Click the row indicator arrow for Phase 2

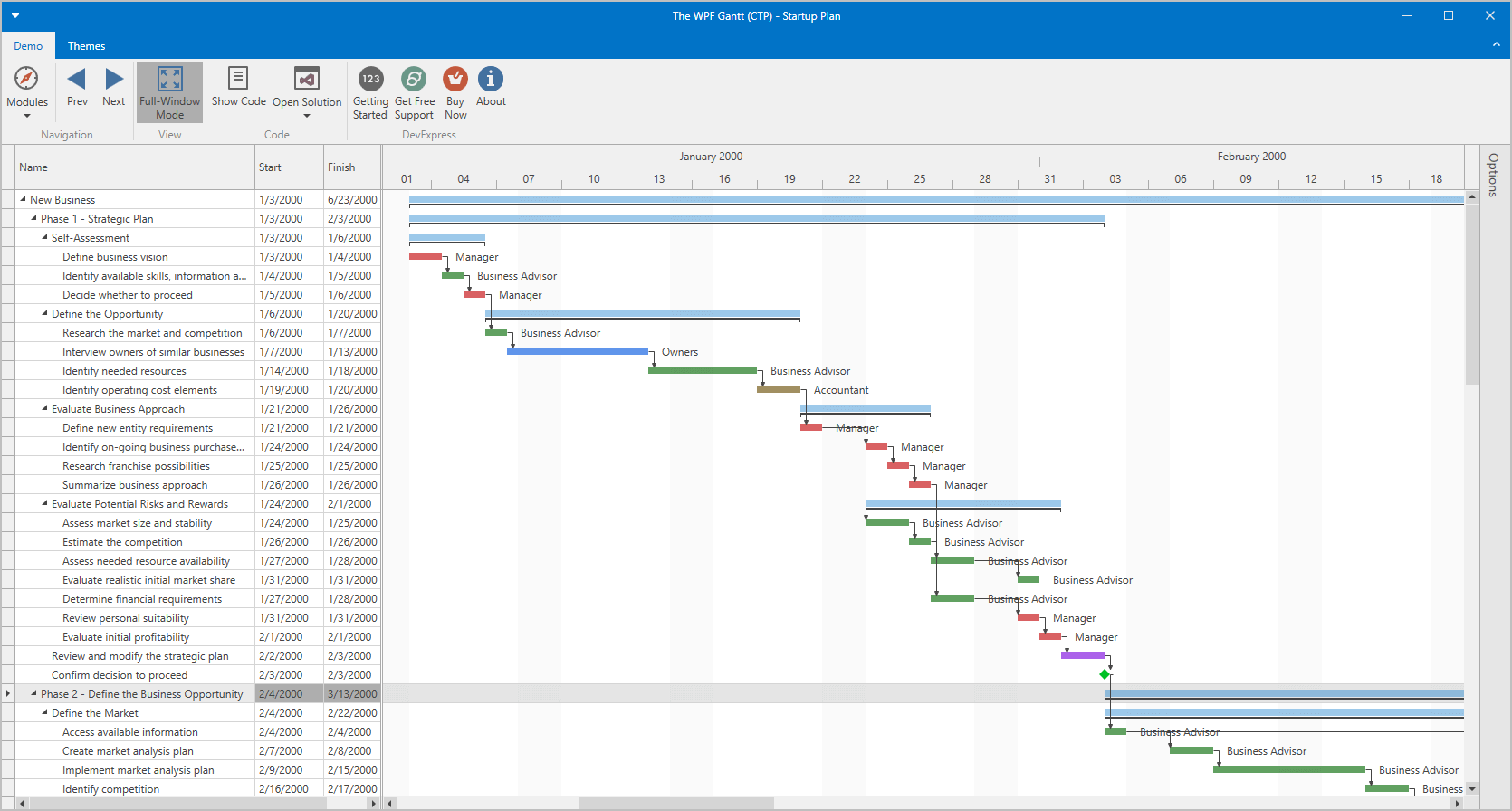[8, 694]
